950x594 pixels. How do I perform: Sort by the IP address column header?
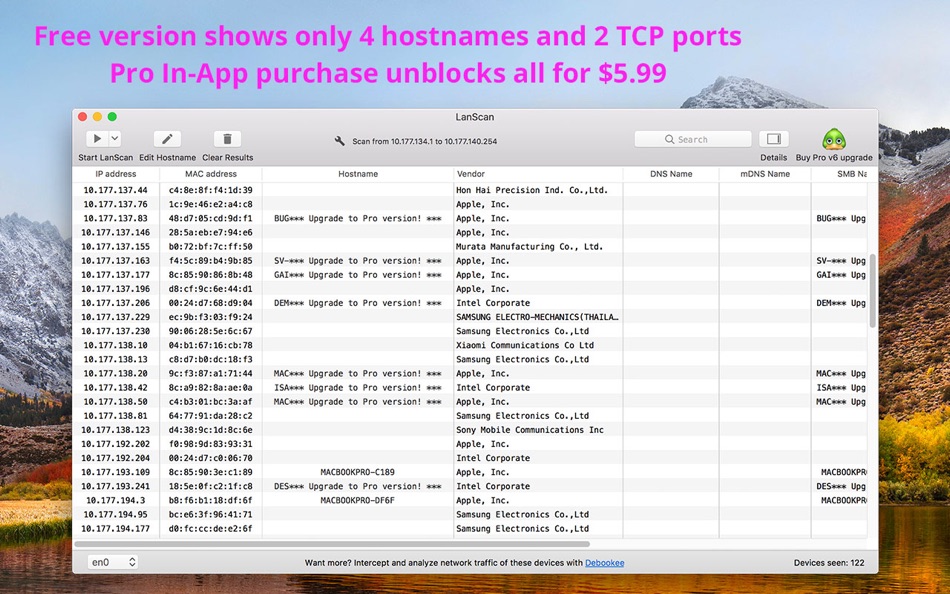click(116, 174)
